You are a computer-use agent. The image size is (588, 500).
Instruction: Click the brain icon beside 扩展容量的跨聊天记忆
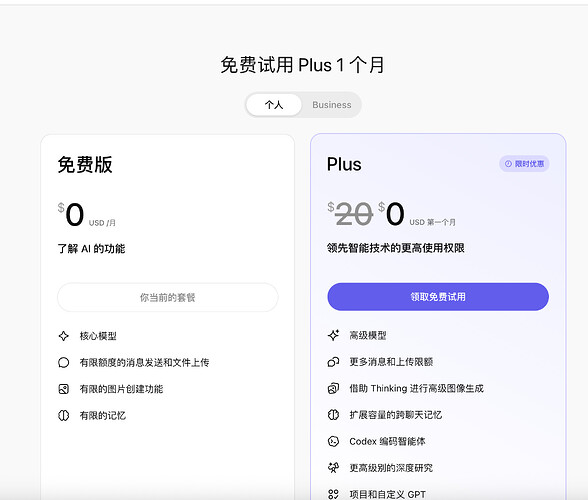[x=333, y=415]
